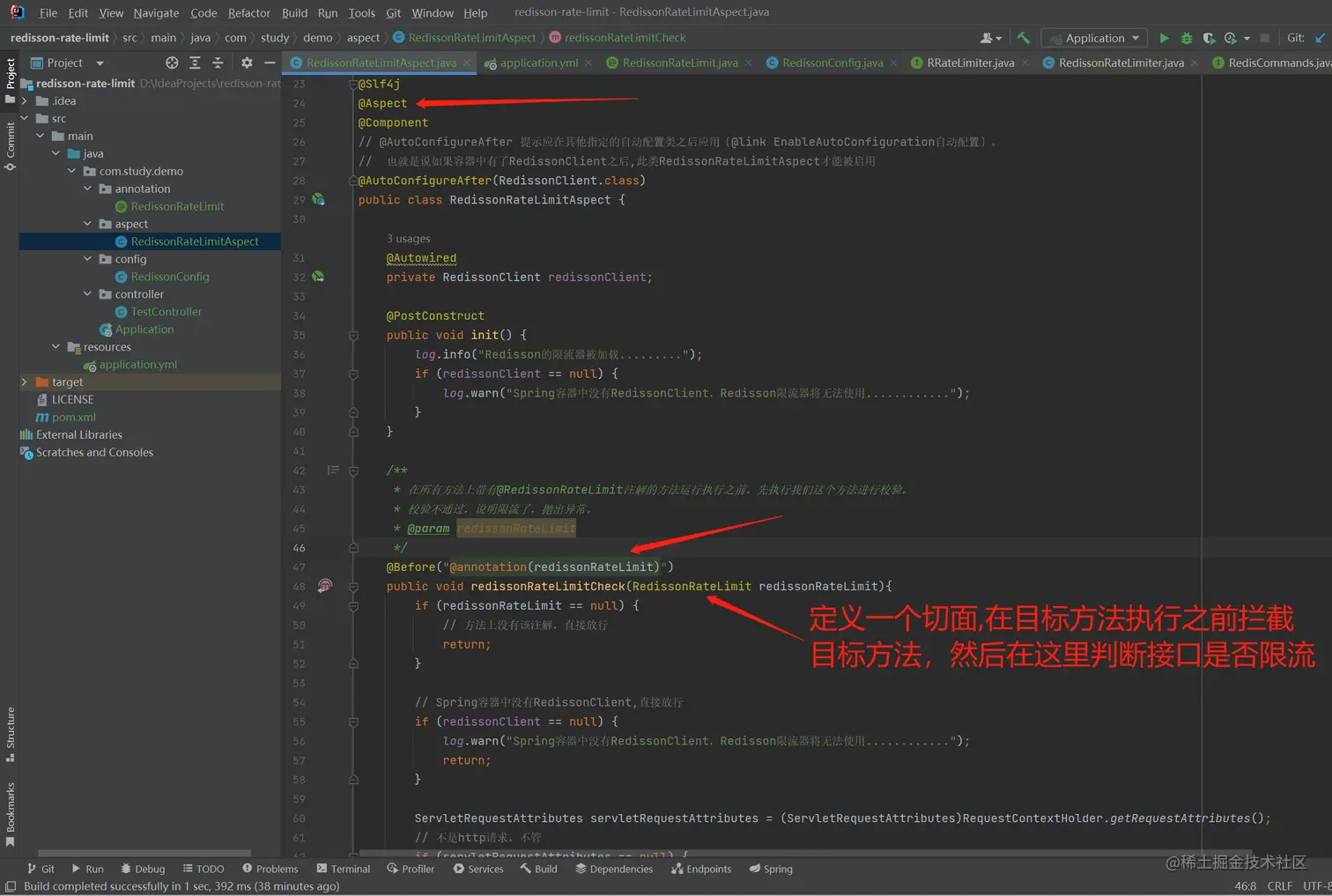Screen dimensions: 1332x896
Task: Click the disabled Stop square icon
Action: (x=1264, y=38)
